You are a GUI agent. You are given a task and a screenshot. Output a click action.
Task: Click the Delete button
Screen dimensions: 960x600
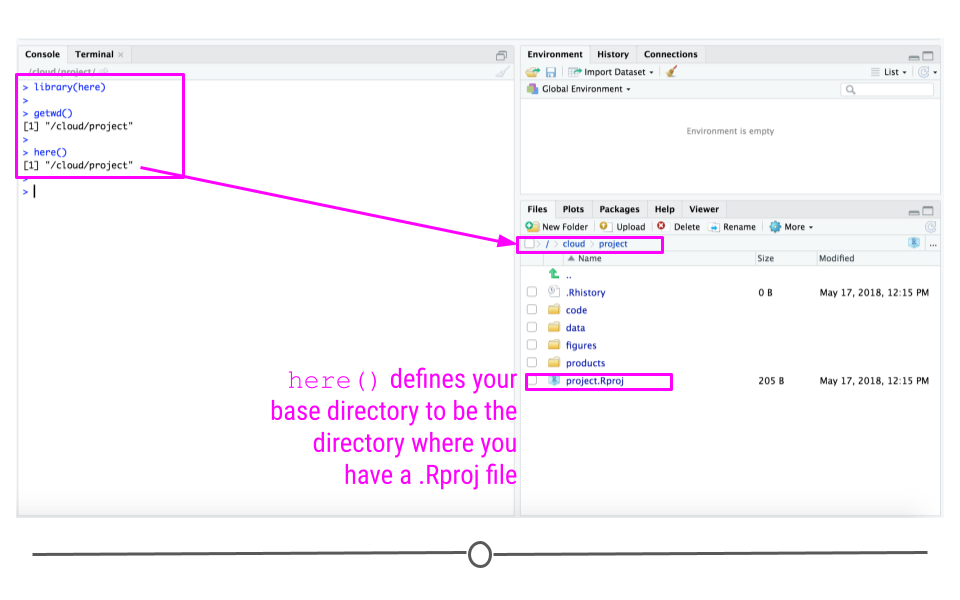pos(678,227)
